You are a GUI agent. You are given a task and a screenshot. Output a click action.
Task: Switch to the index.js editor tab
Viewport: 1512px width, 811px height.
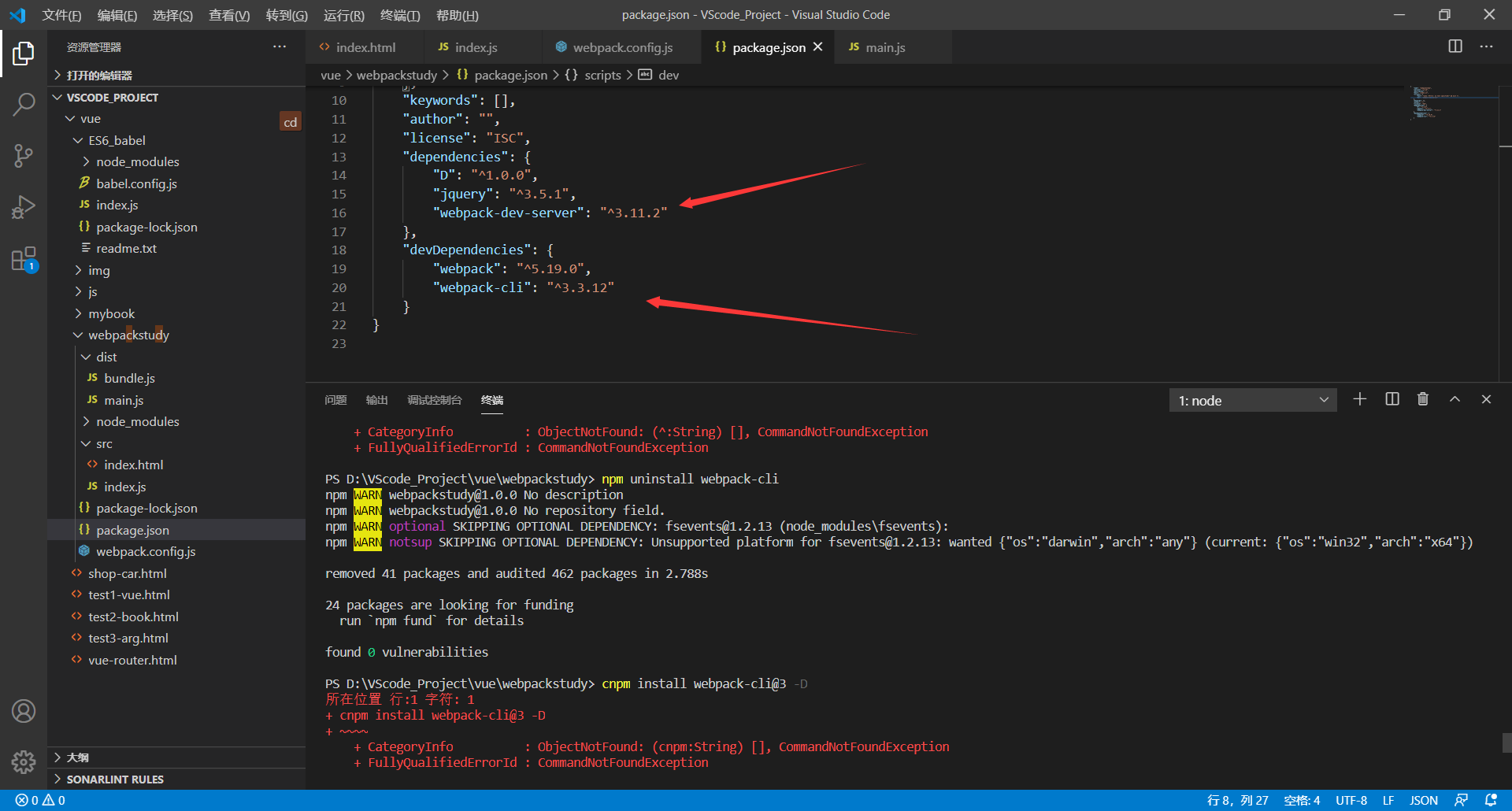point(483,47)
